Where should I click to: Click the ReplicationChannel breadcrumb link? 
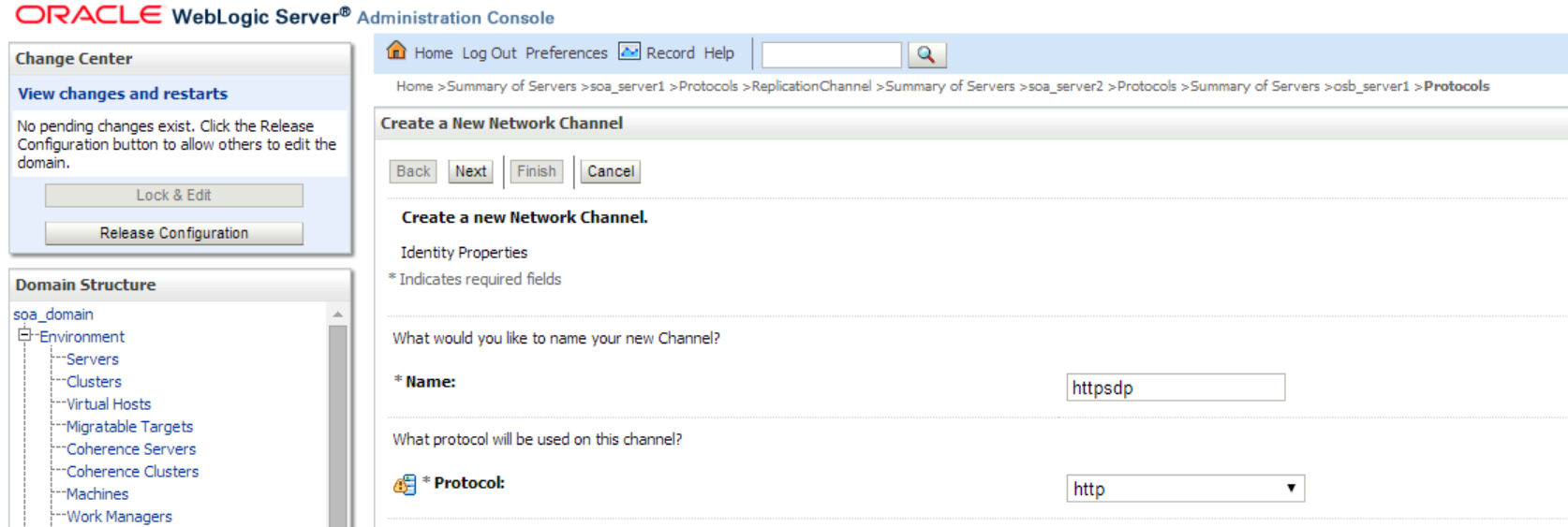(811, 86)
